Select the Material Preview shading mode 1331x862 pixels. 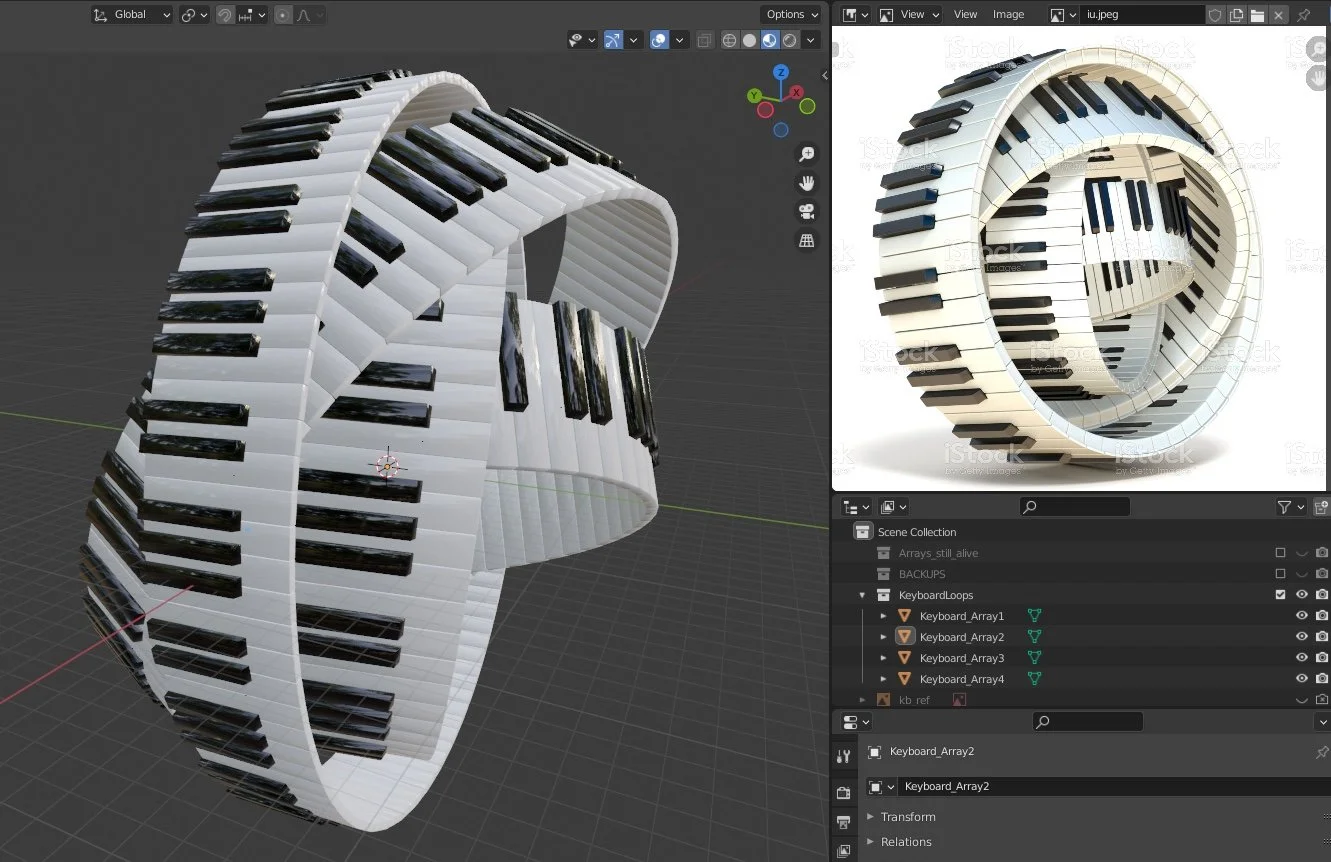tap(769, 40)
